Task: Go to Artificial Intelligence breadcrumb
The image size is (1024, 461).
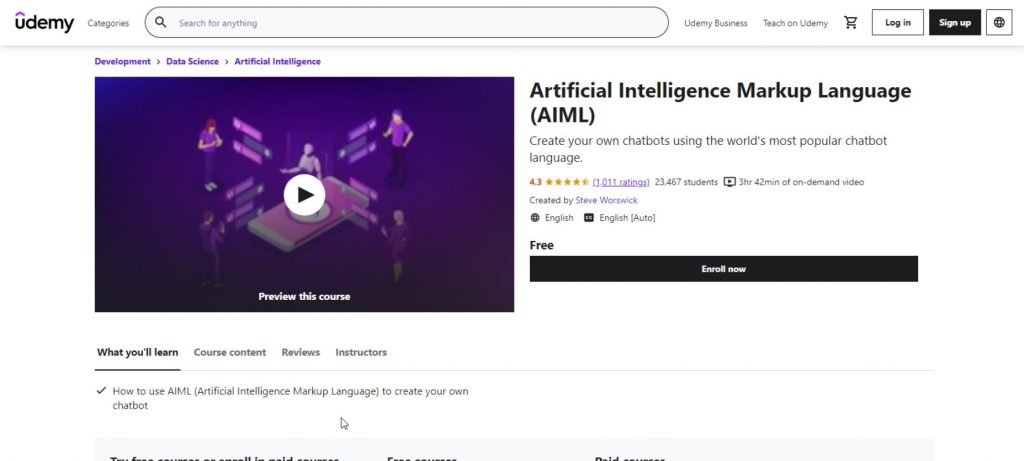Action: (x=278, y=61)
